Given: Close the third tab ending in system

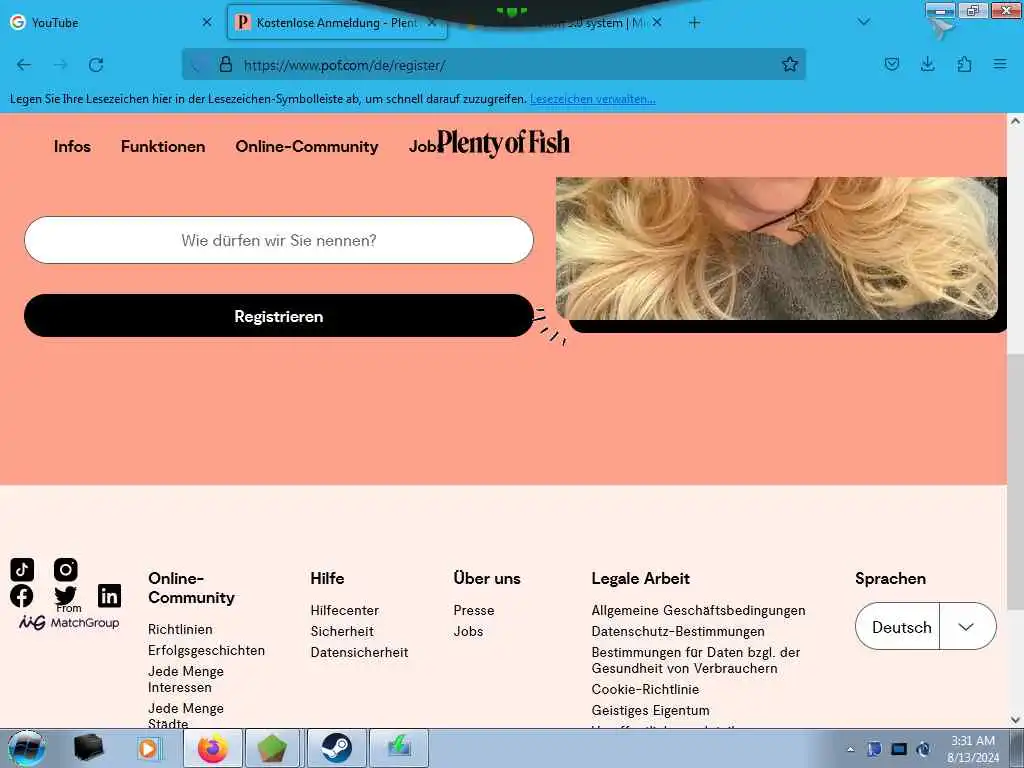Looking at the screenshot, I should (x=657, y=22).
